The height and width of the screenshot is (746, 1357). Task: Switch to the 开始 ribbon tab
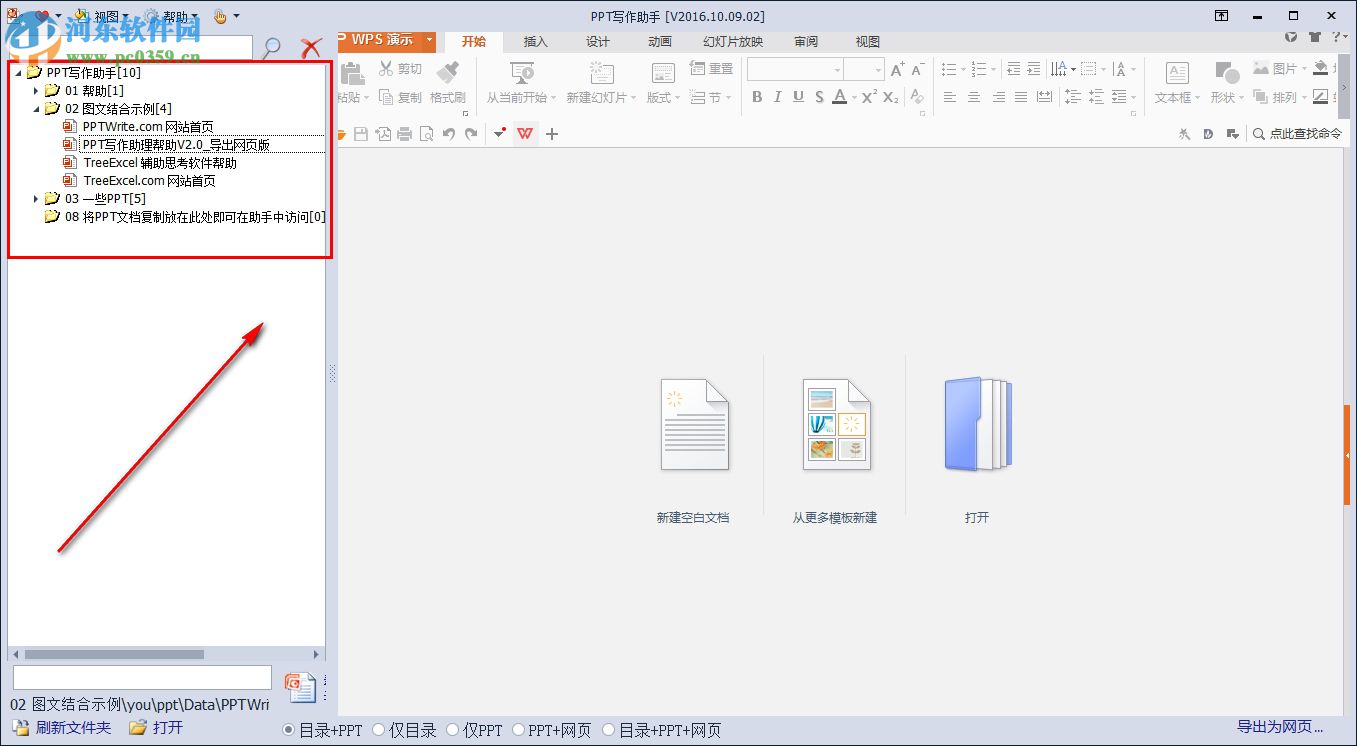click(x=474, y=41)
